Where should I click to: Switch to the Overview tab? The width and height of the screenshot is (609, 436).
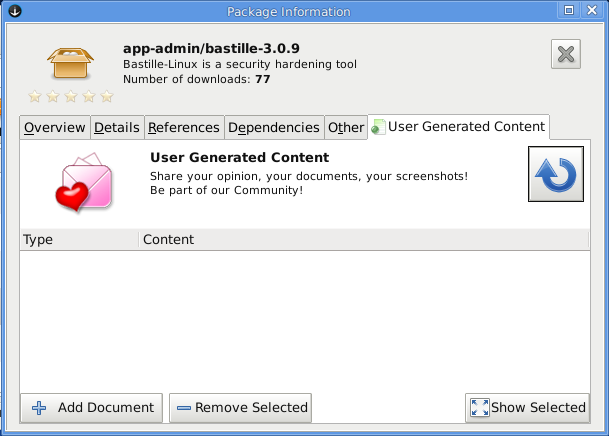[x=55, y=127]
